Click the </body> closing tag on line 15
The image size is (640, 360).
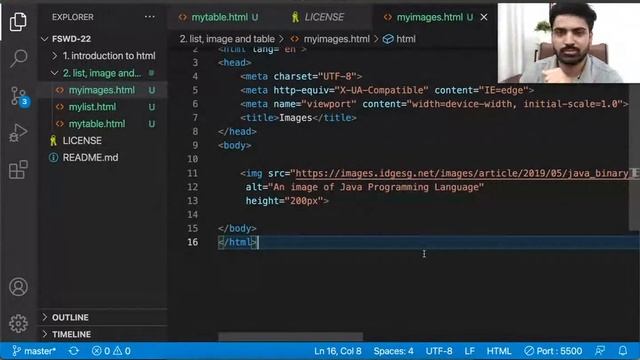[237, 229]
